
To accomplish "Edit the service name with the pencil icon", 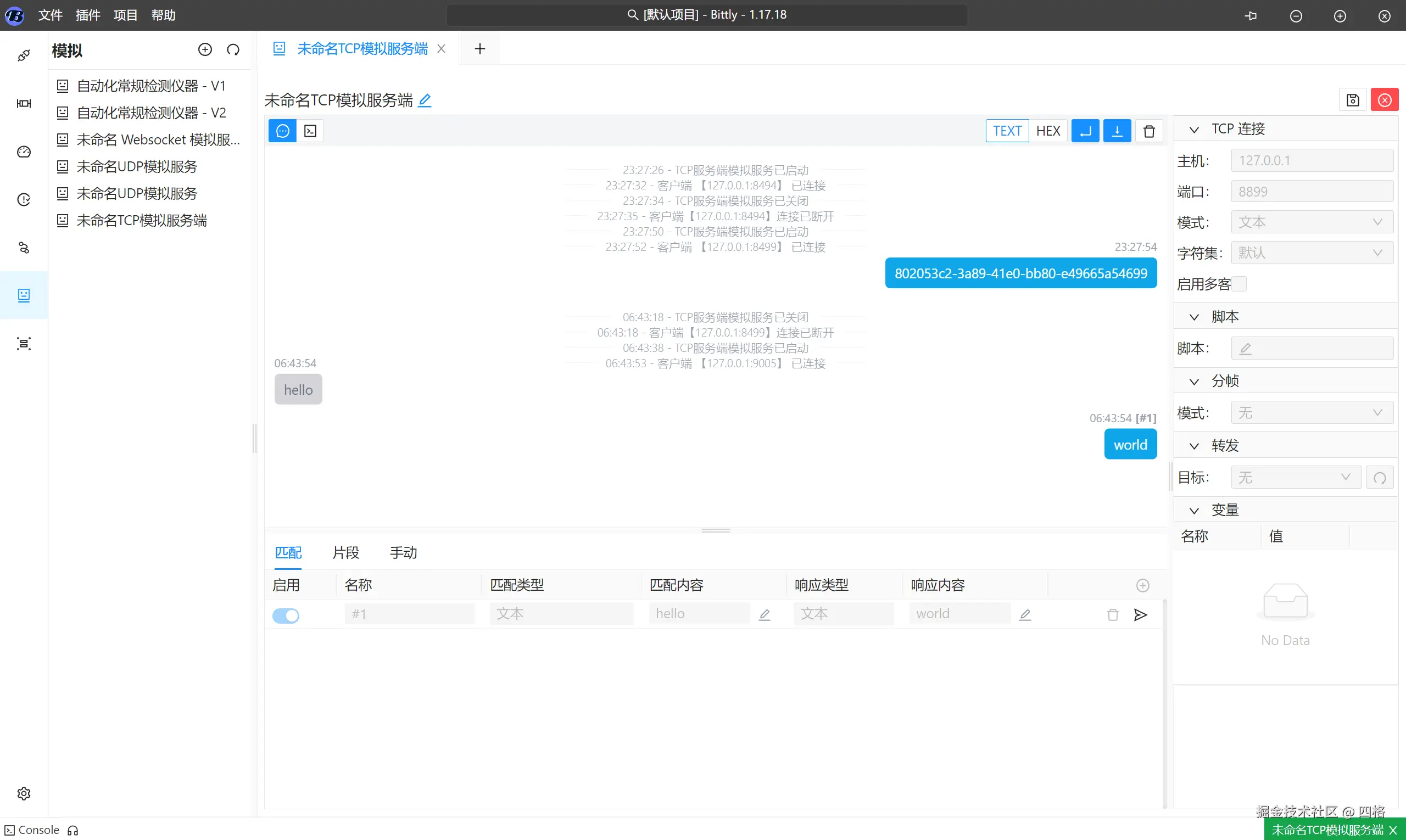I will [x=425, y=101].
